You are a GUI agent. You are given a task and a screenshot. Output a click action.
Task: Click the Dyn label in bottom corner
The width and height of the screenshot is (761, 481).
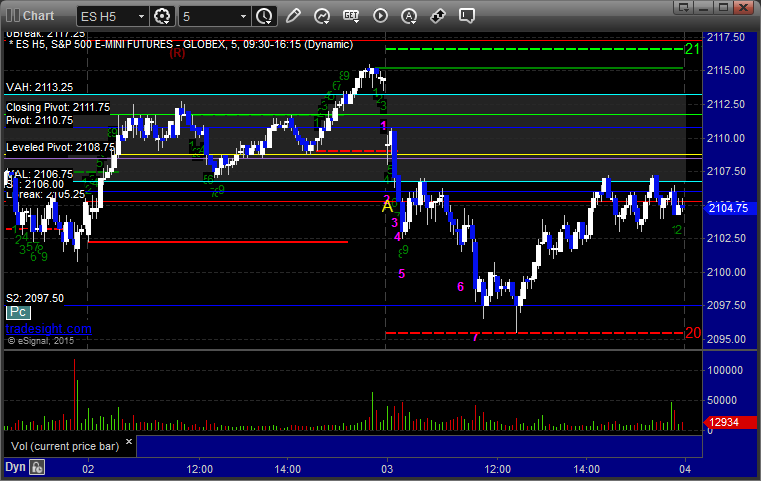[x=15, y=467]
